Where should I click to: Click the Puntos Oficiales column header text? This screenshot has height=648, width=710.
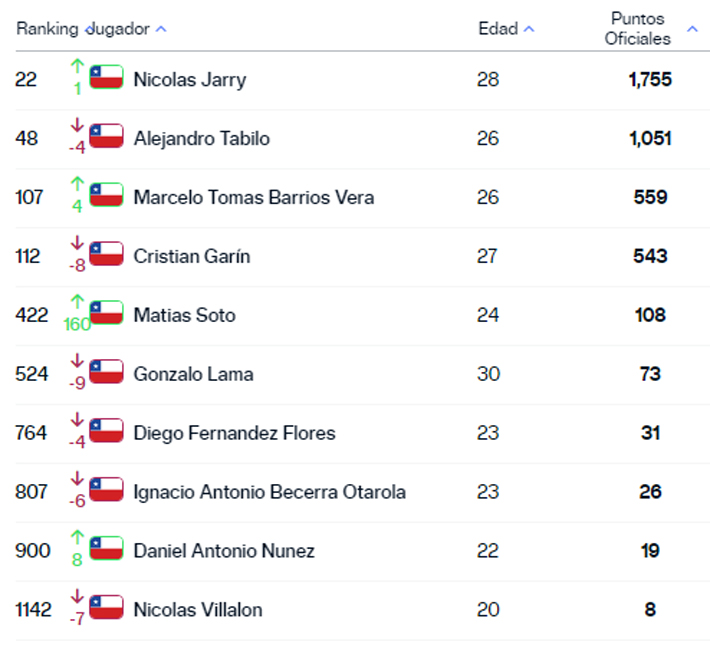pos(638,29)
